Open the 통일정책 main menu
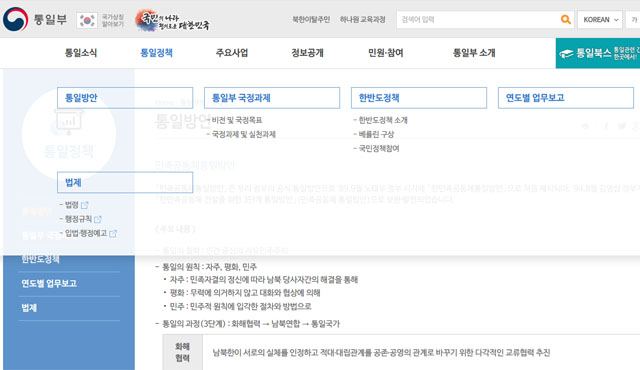Viewport: 640px width, 370px height. [x=156, y=53]
